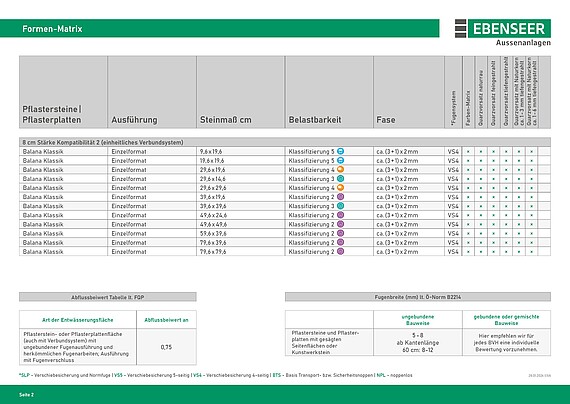This screenshot has height=404, width=570.
Task: Click the blue class 5 icon in row 19,6x19,6
Action: tap(340, 160)
